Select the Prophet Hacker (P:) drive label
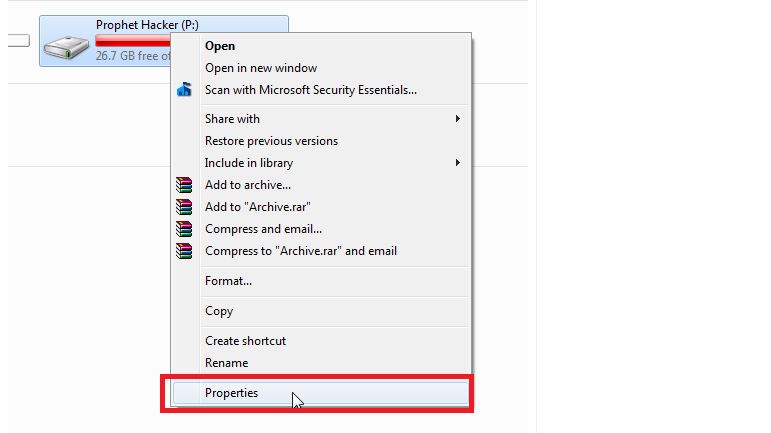Viewport: 771px width, 433px height. coord(147,25)
